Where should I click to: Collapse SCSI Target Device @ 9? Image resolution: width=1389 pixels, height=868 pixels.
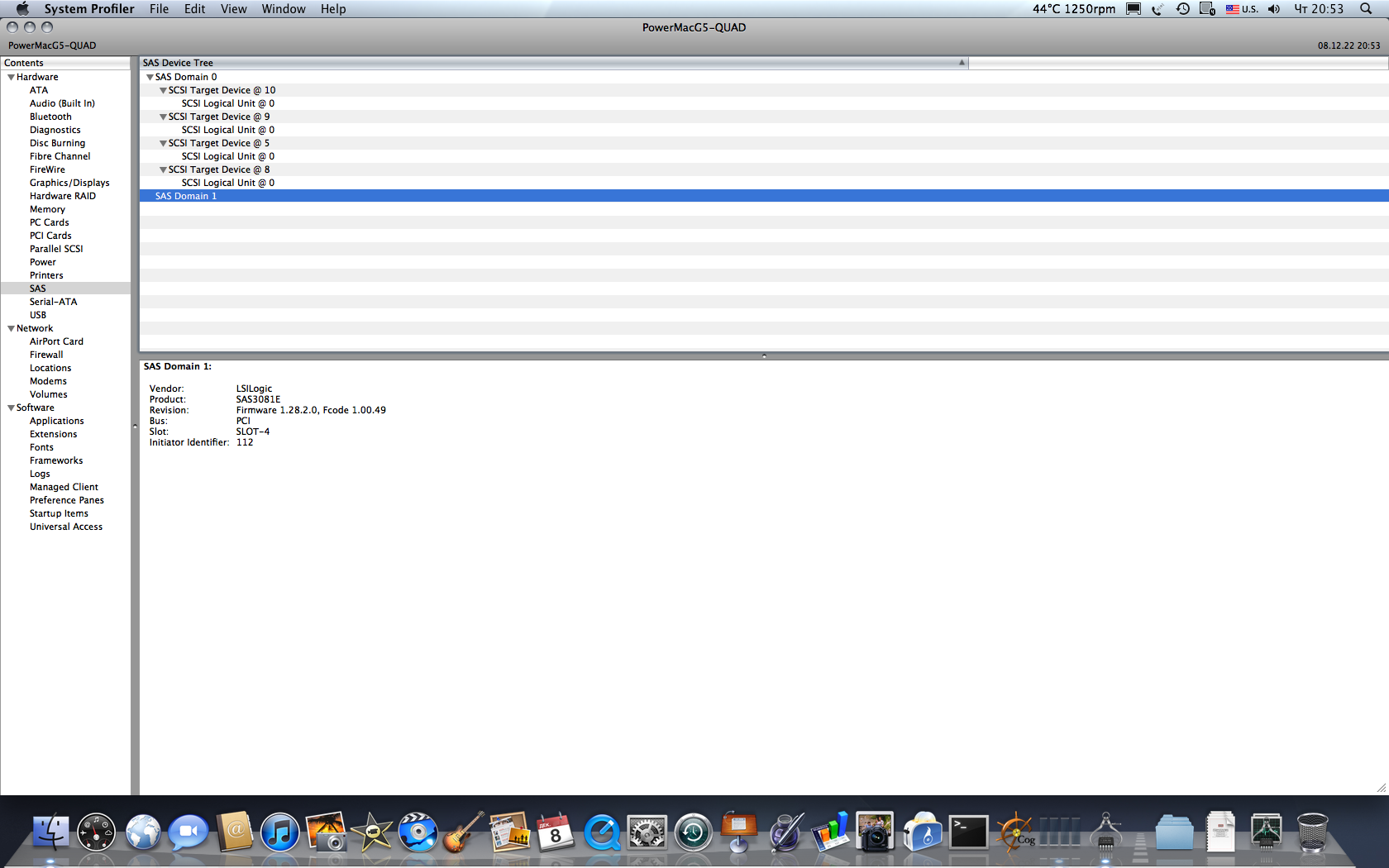click(x=163, y=117)
